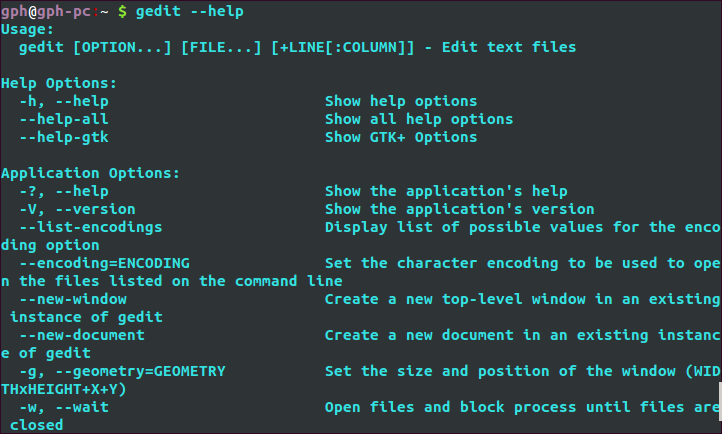Click 'Show all help options' description
This screenshot has width=722, height=434.
click(419, 119)
